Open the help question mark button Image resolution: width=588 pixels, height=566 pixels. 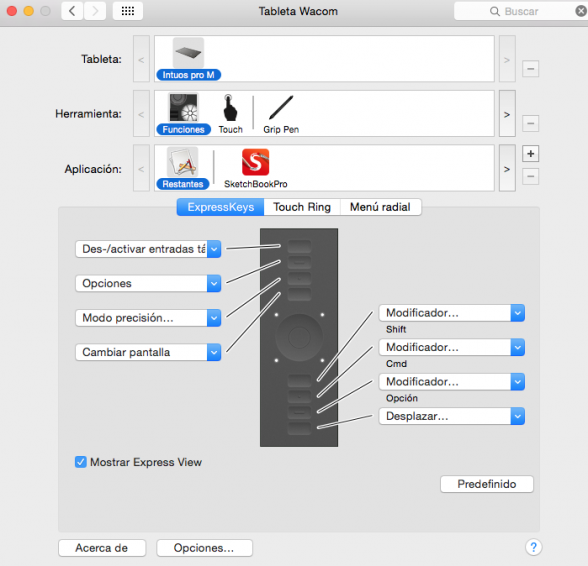[x=533, y=547]
